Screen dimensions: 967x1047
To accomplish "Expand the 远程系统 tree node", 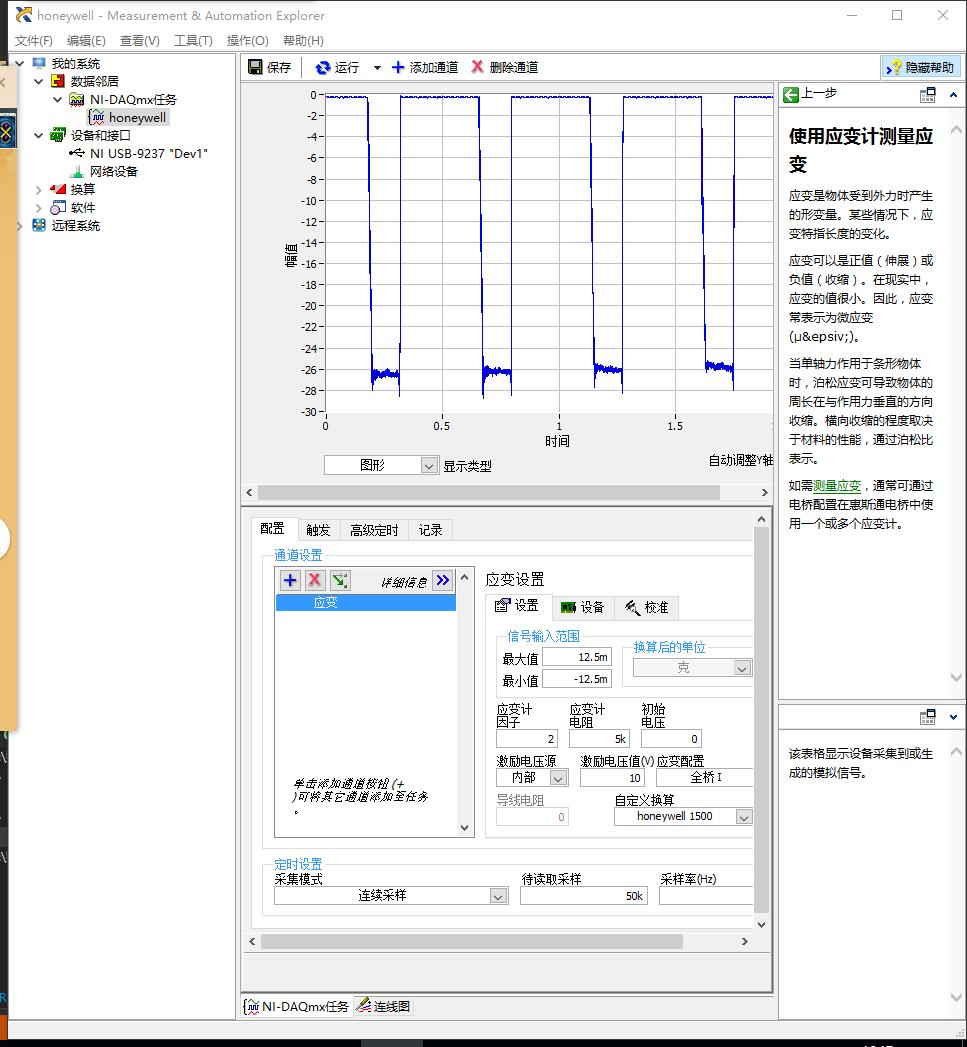I will 19,226.
